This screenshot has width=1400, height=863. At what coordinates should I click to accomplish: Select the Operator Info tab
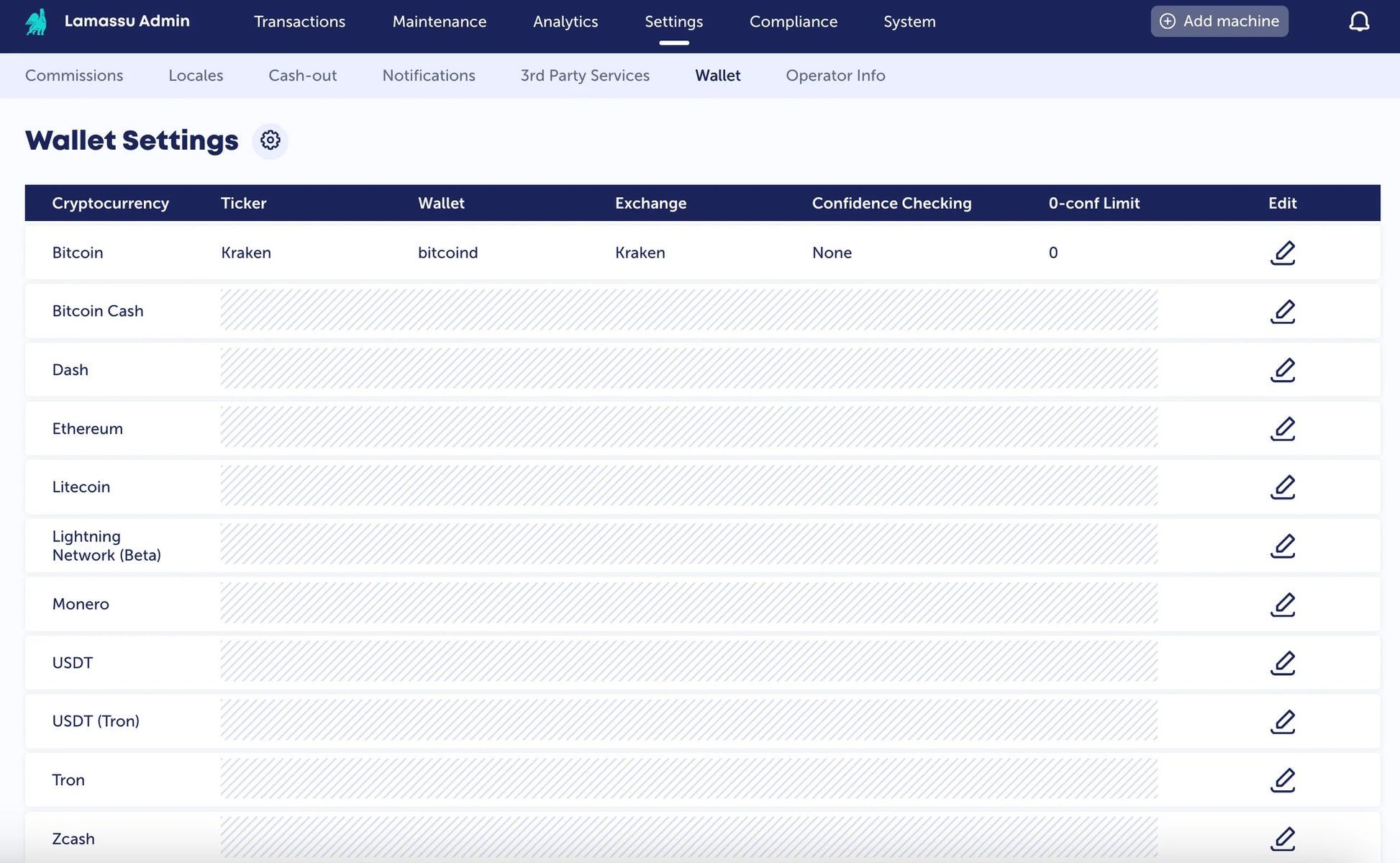(835, 76)
